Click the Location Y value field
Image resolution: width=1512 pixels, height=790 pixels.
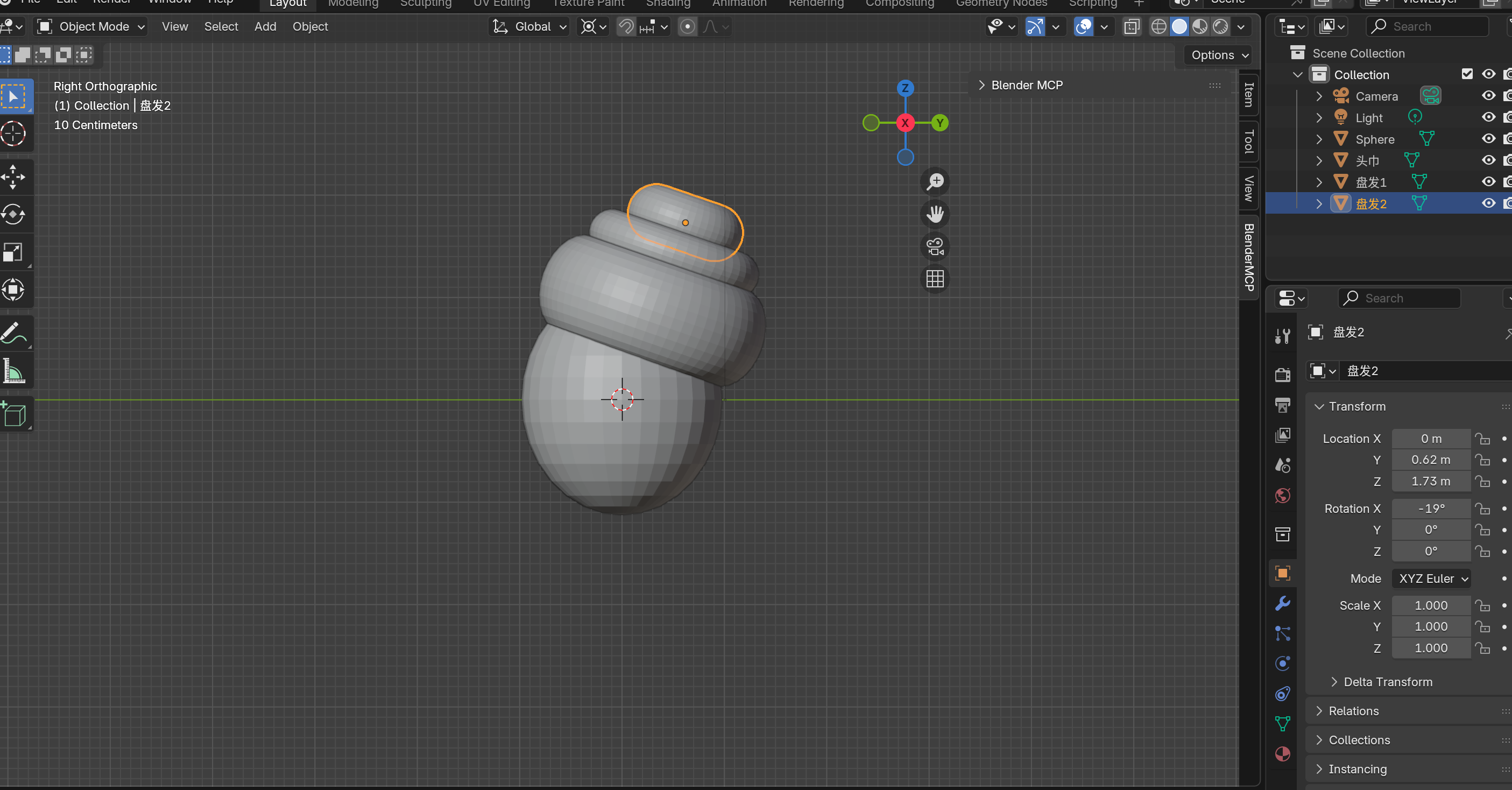coord(1430,460)
